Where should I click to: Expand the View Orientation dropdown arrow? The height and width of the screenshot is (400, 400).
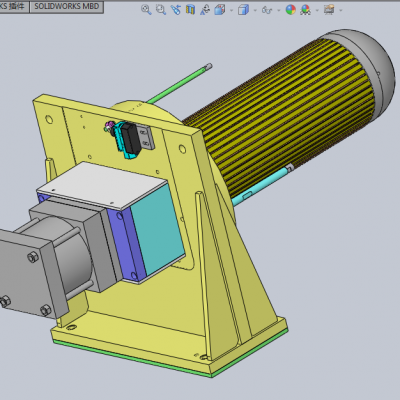231,10
